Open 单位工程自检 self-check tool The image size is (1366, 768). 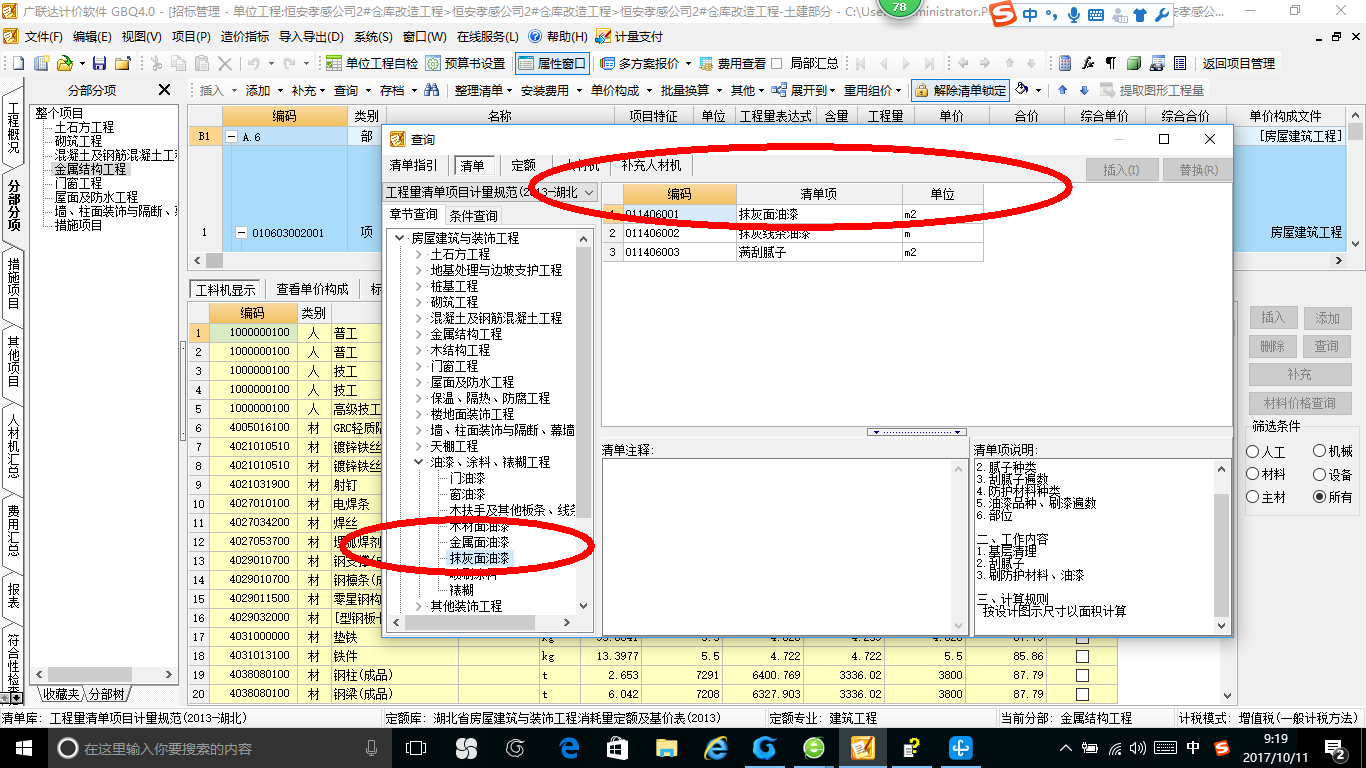tap(373, 63)
